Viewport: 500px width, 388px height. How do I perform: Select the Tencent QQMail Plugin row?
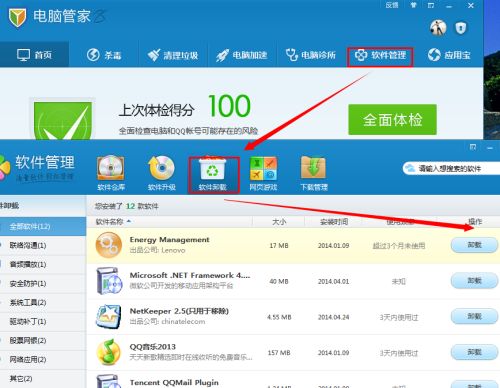[293, 380]
